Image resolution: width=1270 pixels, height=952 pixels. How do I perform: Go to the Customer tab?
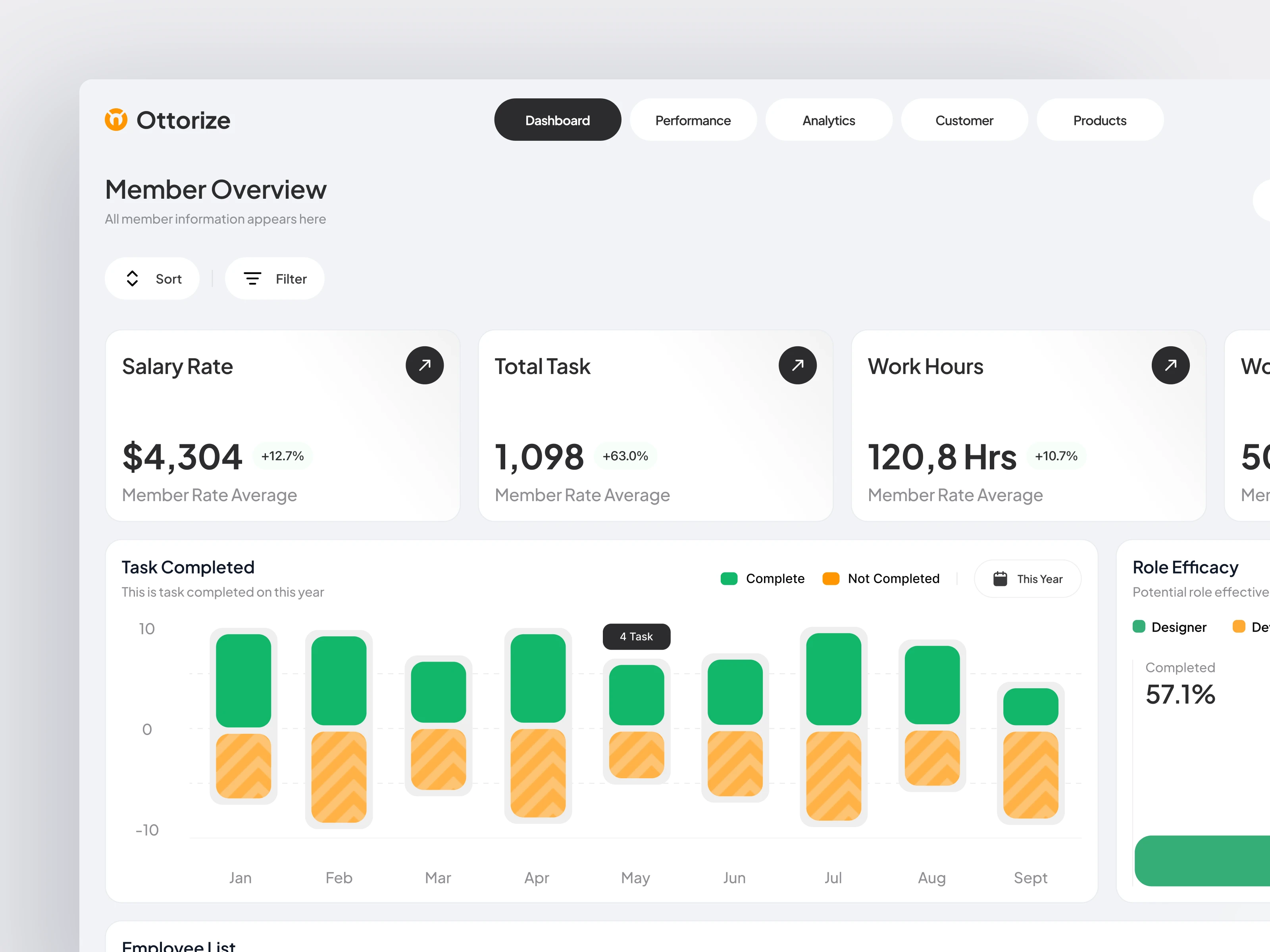click(964, 120)
